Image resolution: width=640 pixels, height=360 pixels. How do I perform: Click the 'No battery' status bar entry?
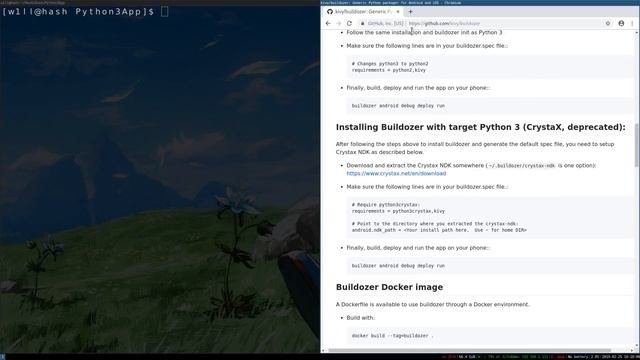(578, 357)
